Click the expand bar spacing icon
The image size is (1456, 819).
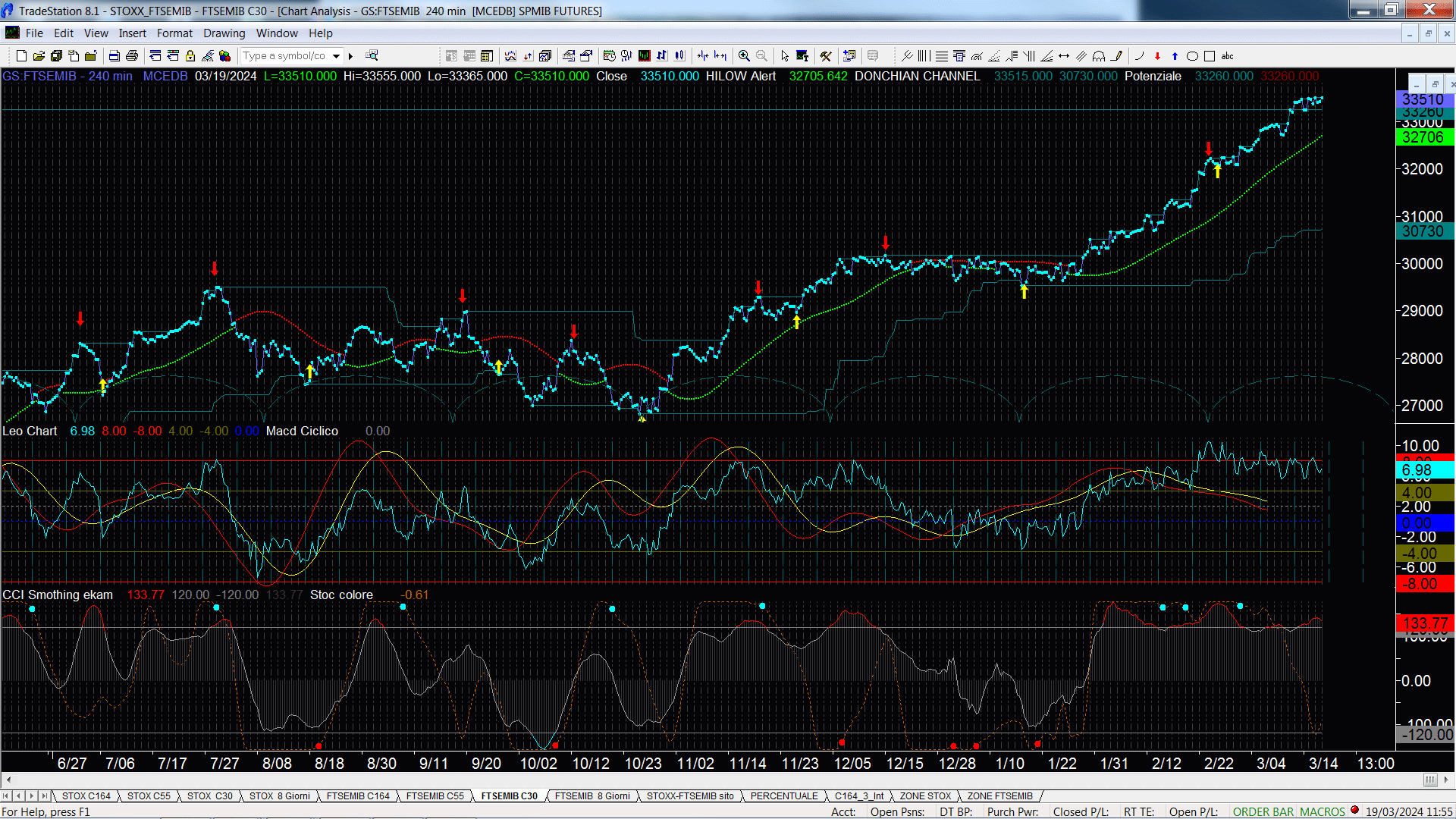[720, 55]
